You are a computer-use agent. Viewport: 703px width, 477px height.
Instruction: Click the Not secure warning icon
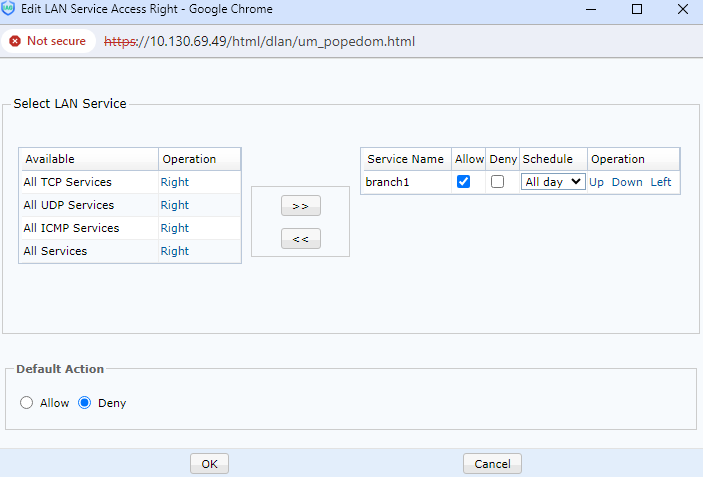(15, 42)
